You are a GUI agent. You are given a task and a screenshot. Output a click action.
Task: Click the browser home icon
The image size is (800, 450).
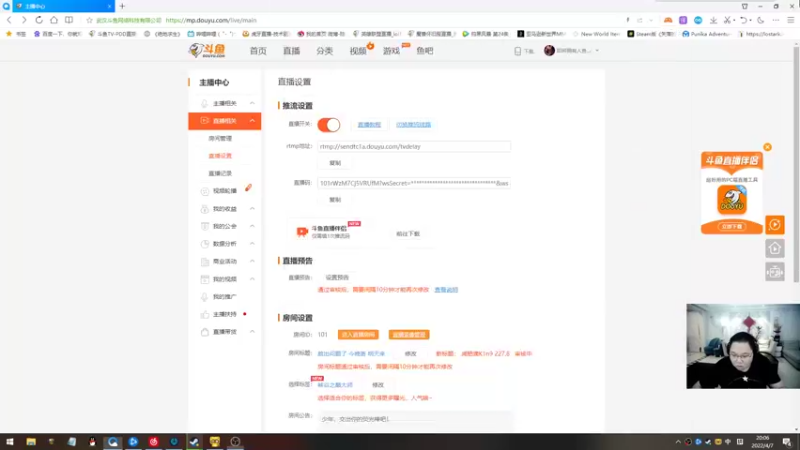[x=54, y=20]
